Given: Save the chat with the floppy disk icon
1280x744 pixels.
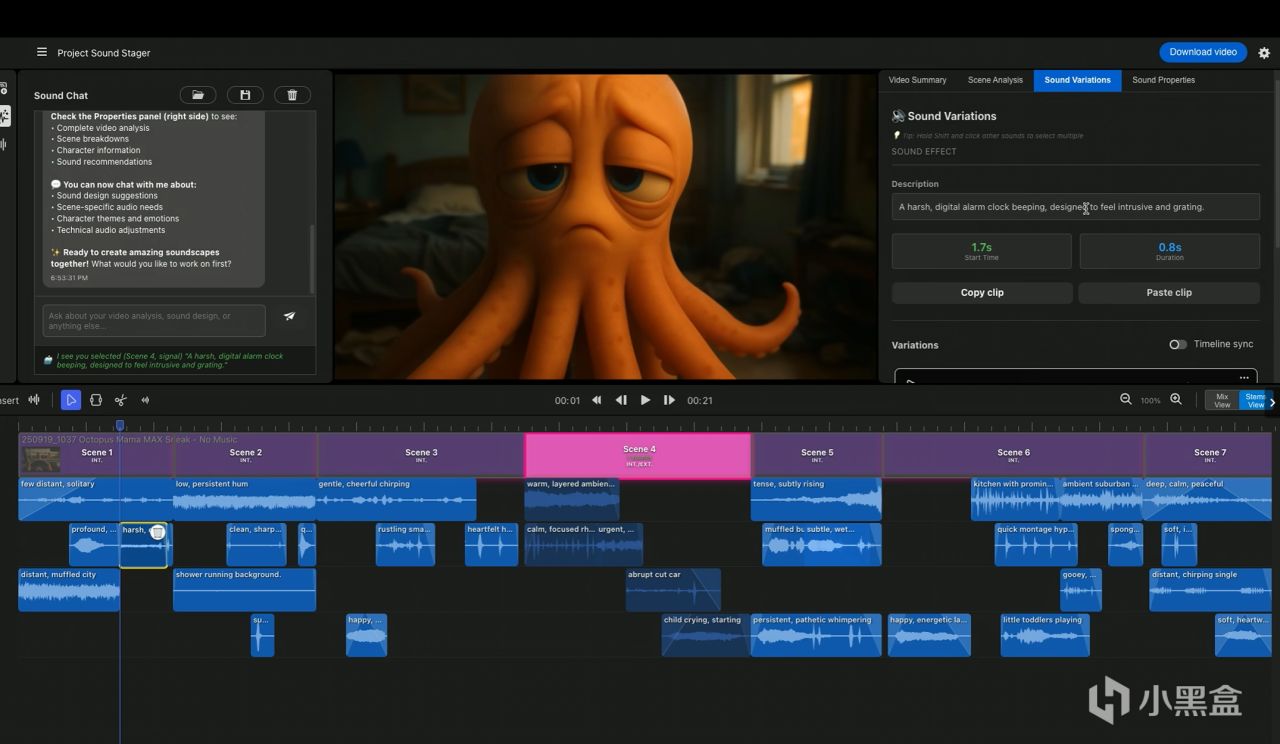Looking at the screenshot, I should [x=245, y=95].
